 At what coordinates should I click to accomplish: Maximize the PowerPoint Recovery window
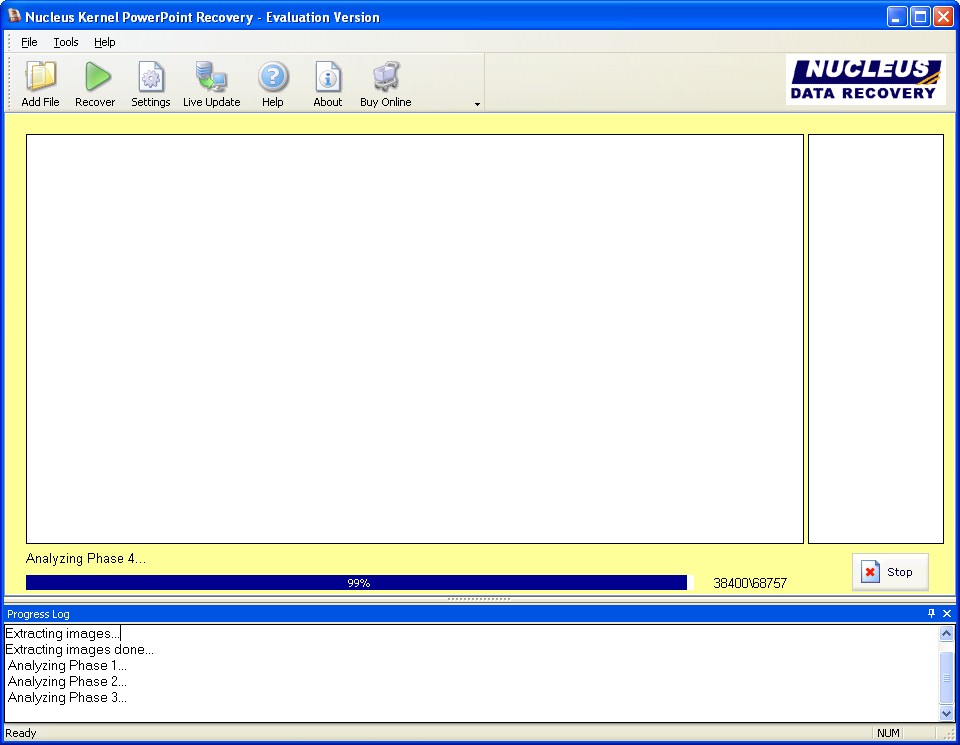920,17
